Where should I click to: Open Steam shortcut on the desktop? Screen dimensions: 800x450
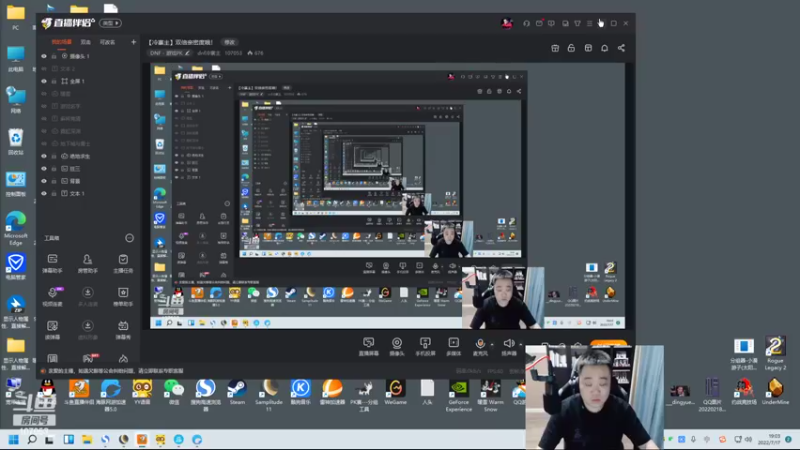(x=237, y=392)
